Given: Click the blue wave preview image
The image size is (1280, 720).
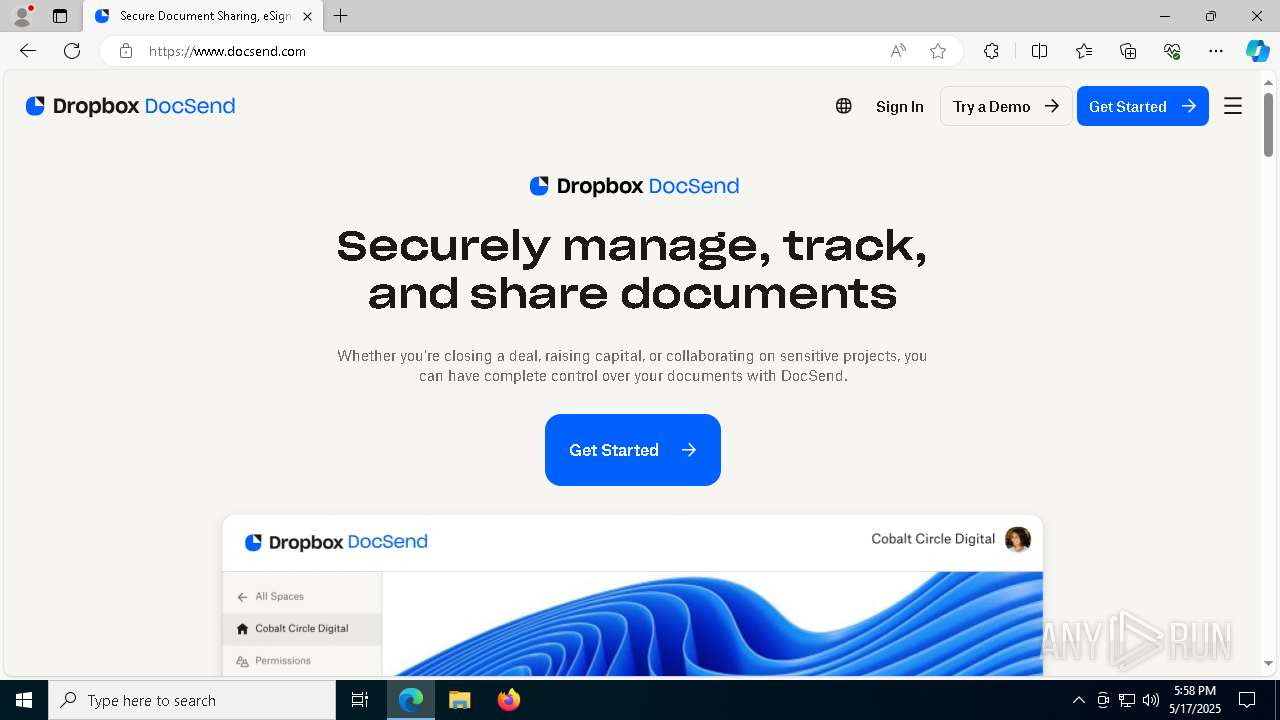Looking at the screenshot, I should 712,624.
